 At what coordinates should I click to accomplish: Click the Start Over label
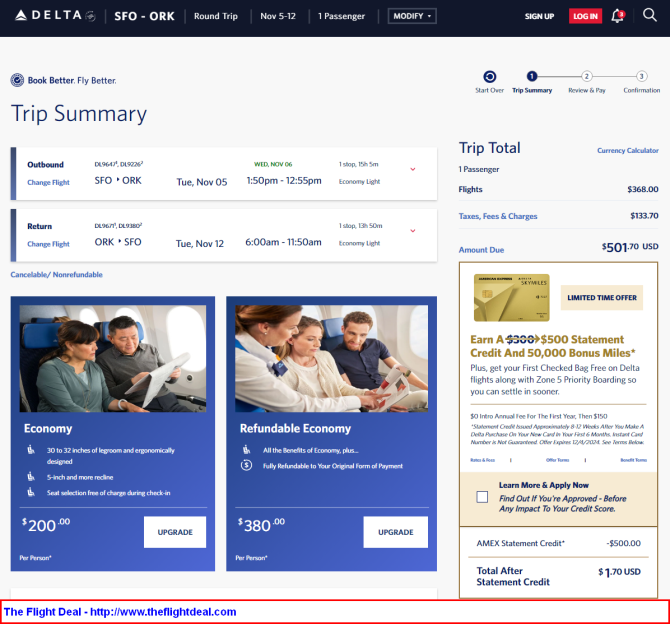[x=490, y=90]
